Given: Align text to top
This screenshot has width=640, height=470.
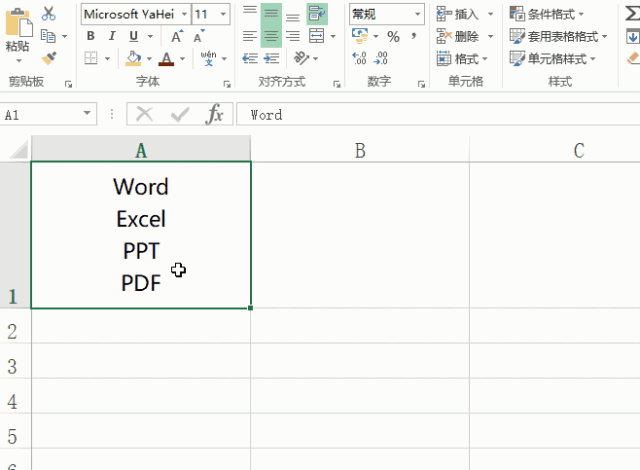Looking at the screenshot, I should click(x=250, y=10).
